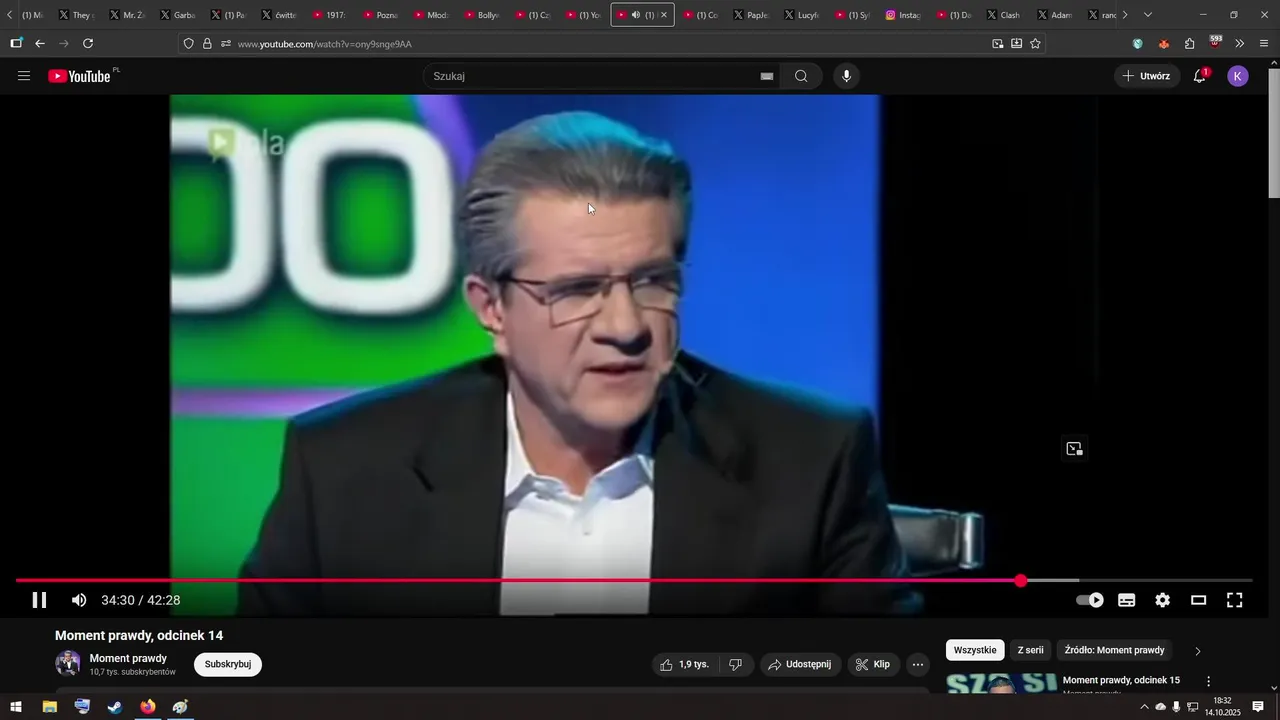Open Steam from the taskbar
This screenshot has width=1280, height=720.
point(115,707)
